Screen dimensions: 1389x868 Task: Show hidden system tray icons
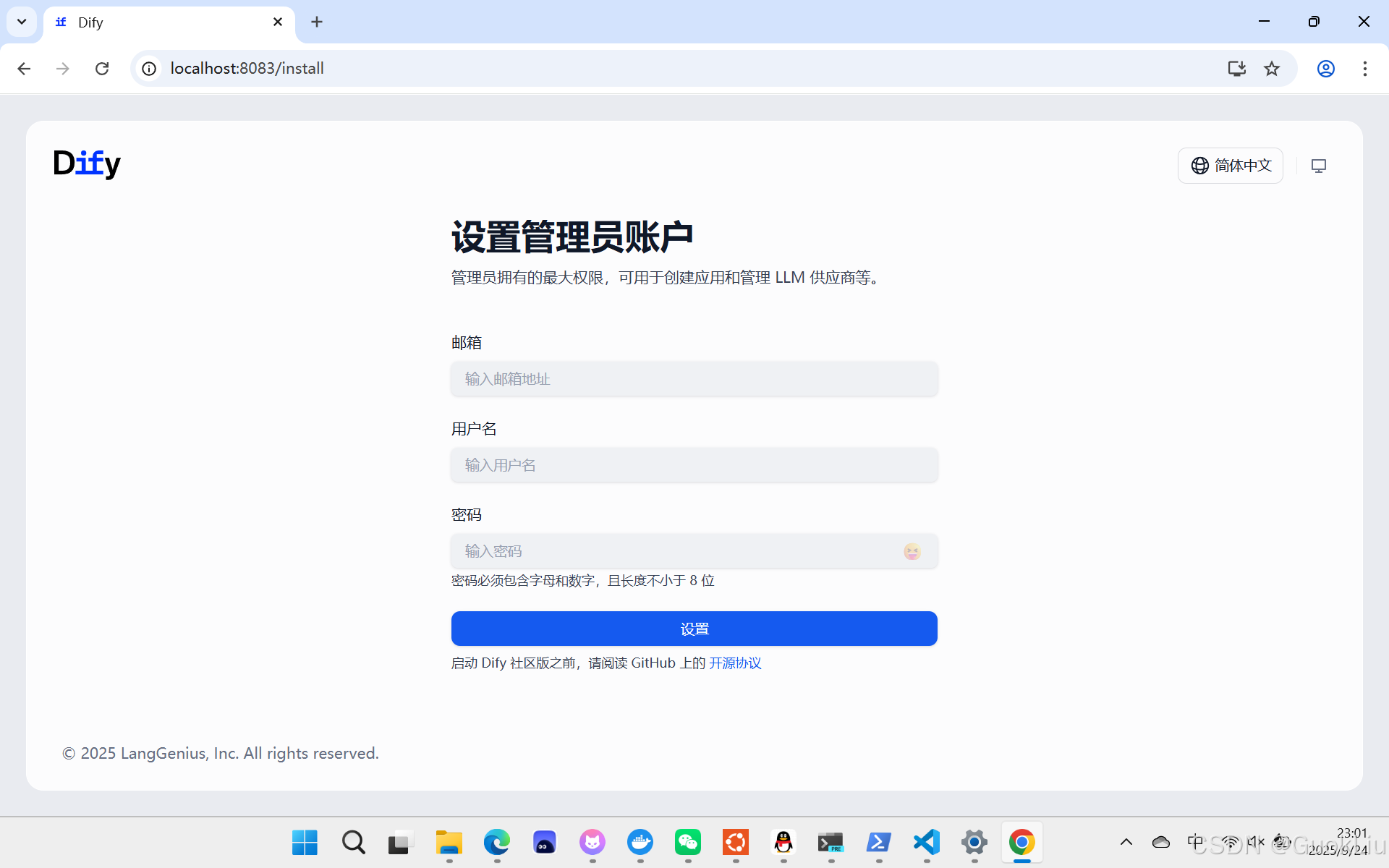click(1126, 842)
